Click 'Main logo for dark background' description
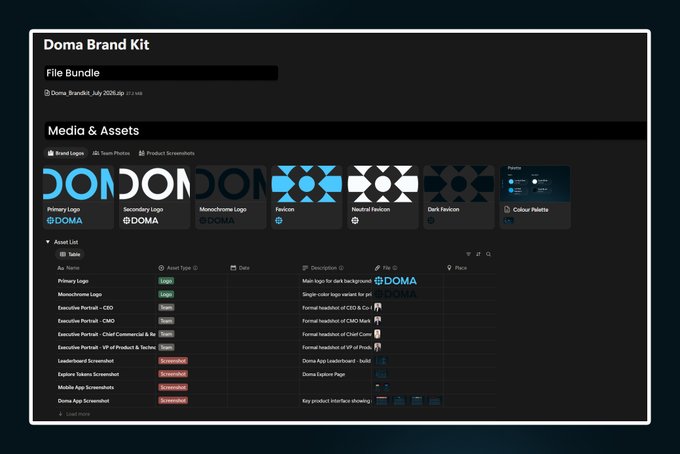 point(337,281)
